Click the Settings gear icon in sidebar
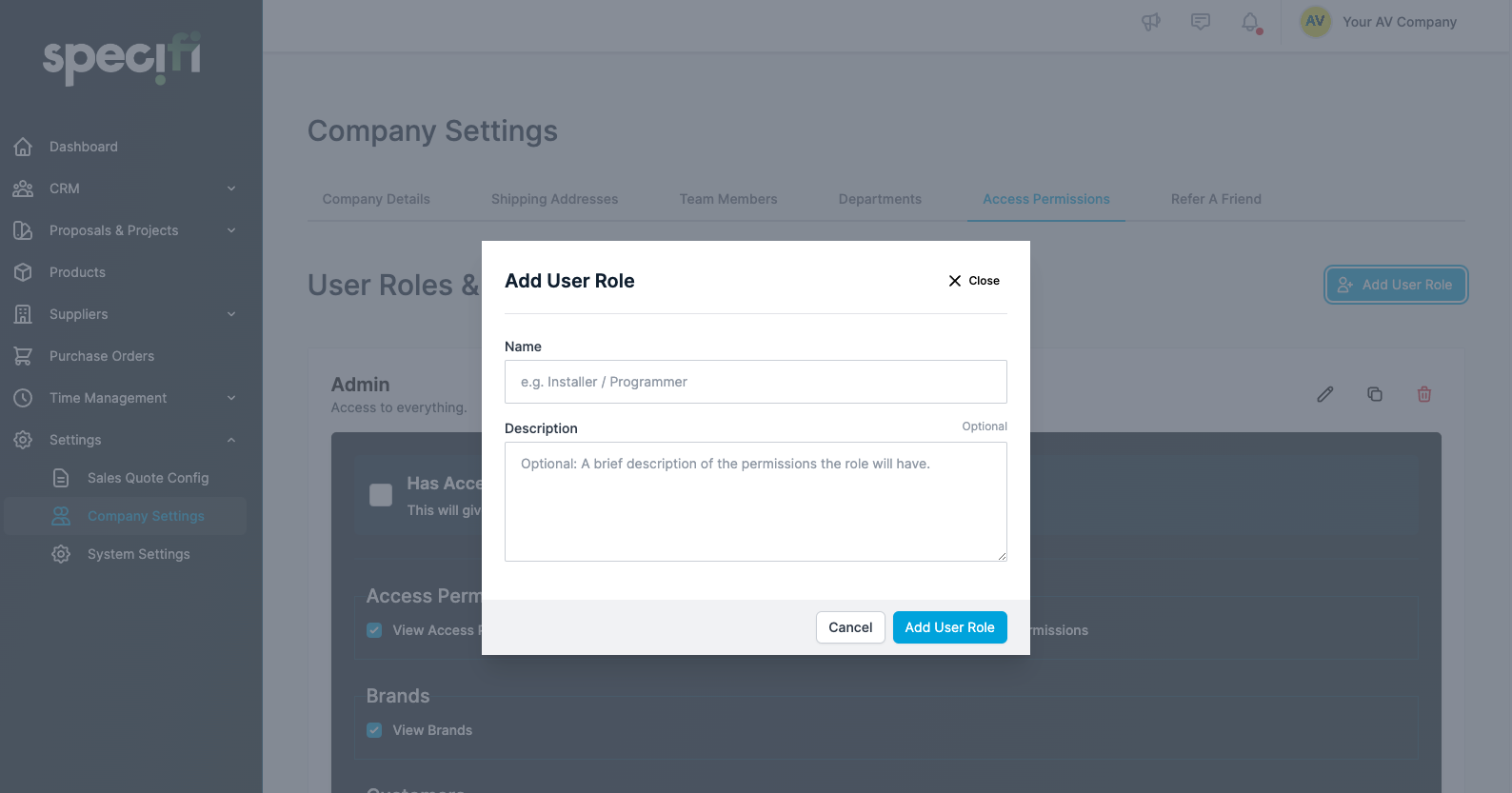 (x=23, y=440)
